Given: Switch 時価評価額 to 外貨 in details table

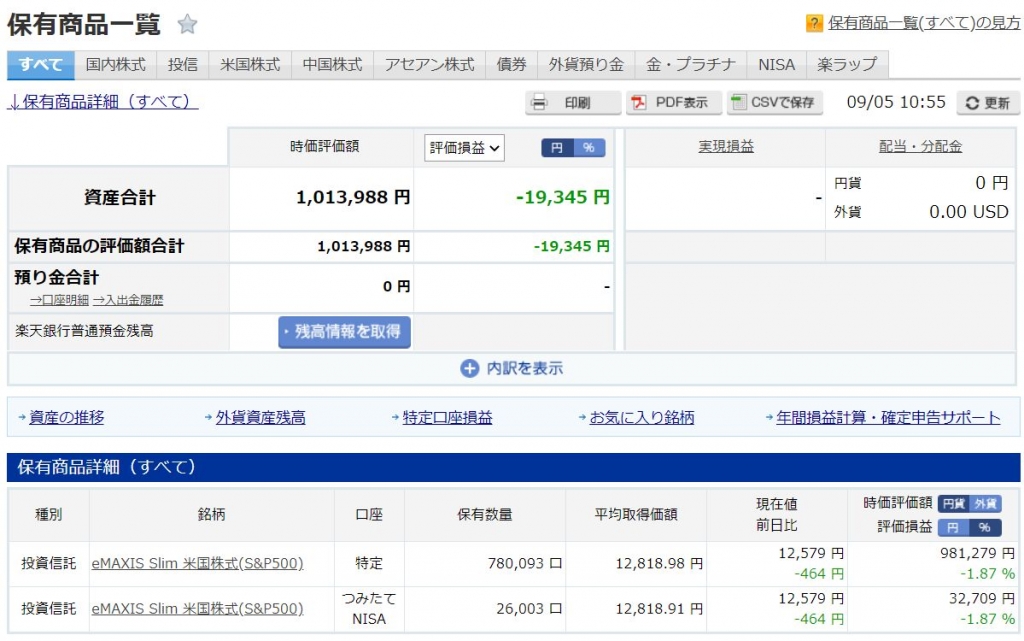Looking at the screenshot, I should [985, 504].
